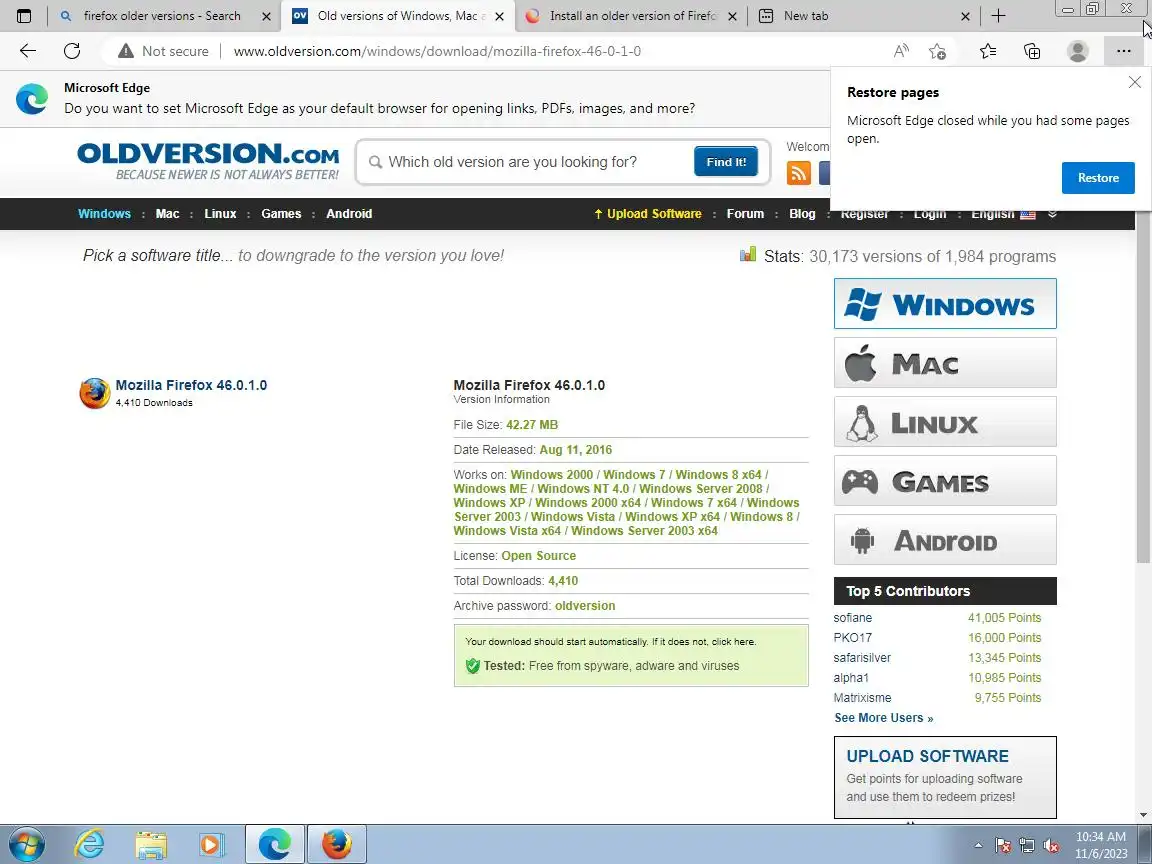The image size is (1152, 864).
Task: Reload the page with the refresh icon
Action: point(71,51)
